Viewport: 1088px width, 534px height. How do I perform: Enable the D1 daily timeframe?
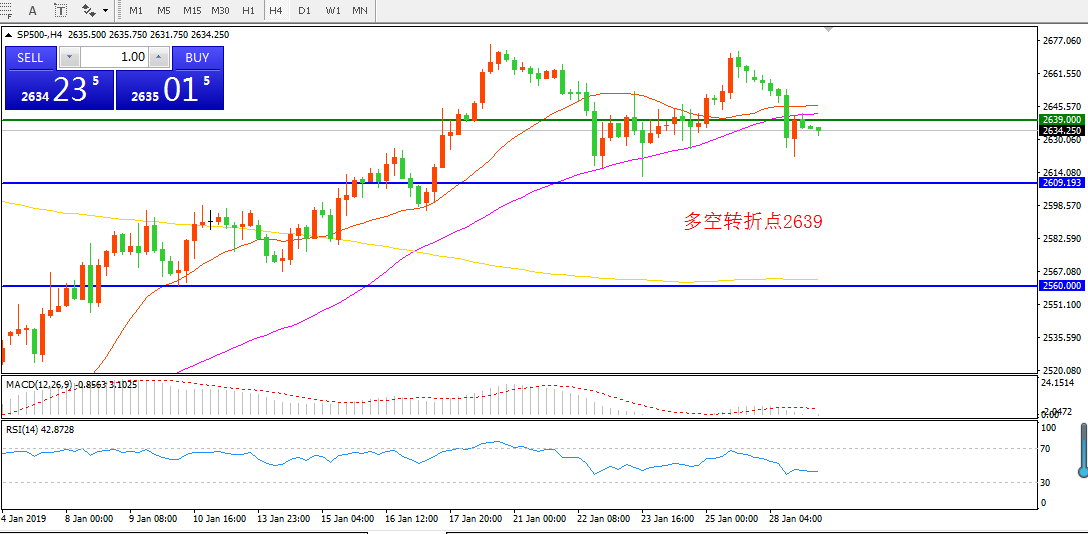click(x=304, y=10)
